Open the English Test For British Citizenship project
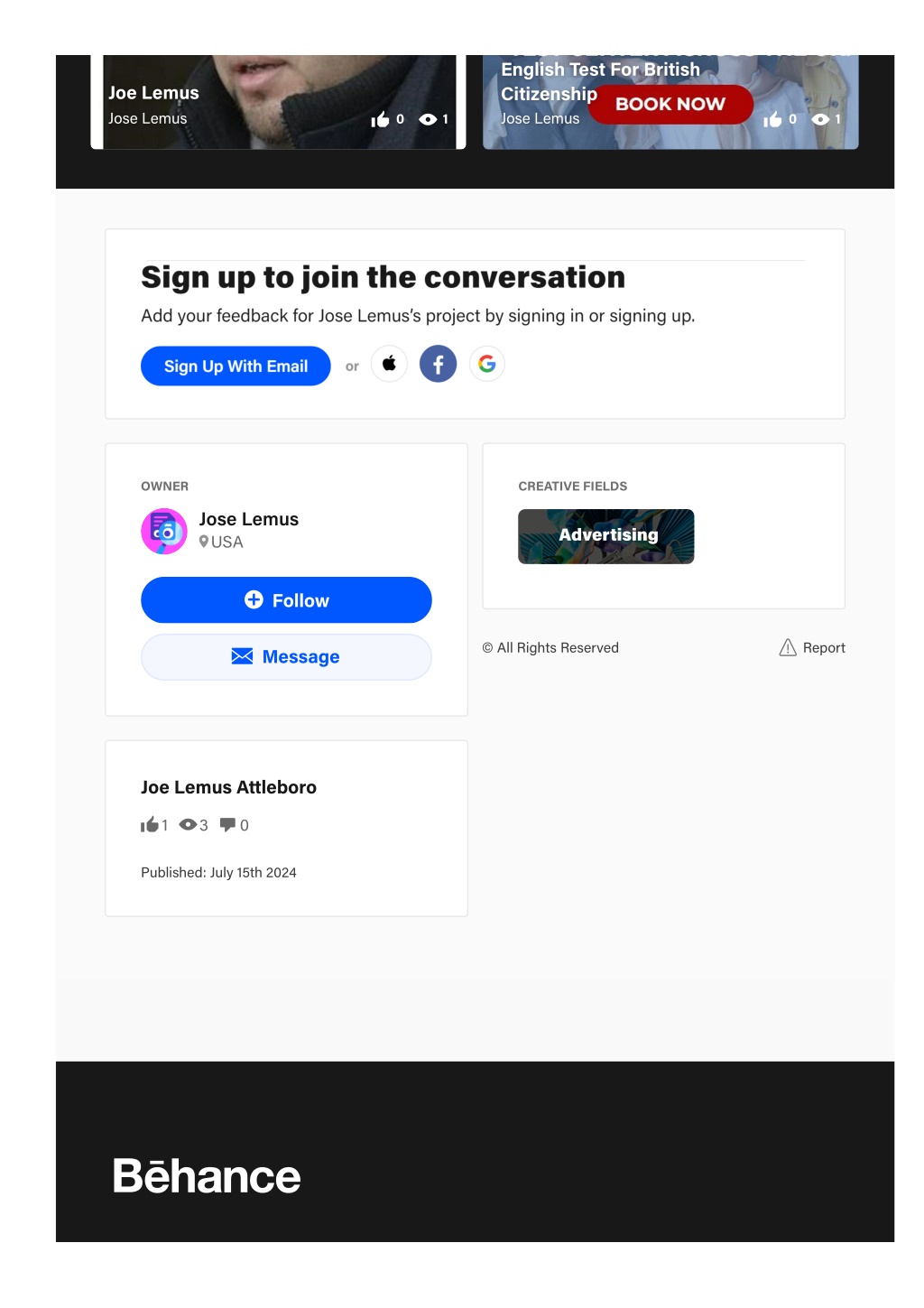 tap(670, 101)
